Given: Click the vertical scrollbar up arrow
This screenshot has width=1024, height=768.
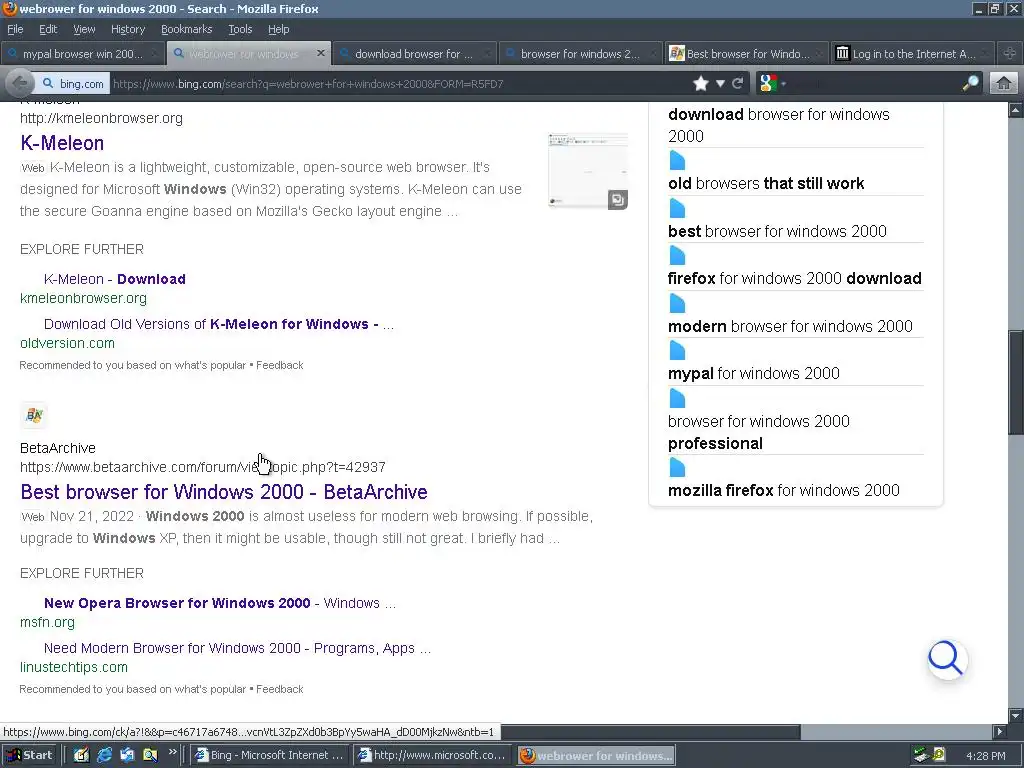Looking at the screenshot, I should point(1016,110).
